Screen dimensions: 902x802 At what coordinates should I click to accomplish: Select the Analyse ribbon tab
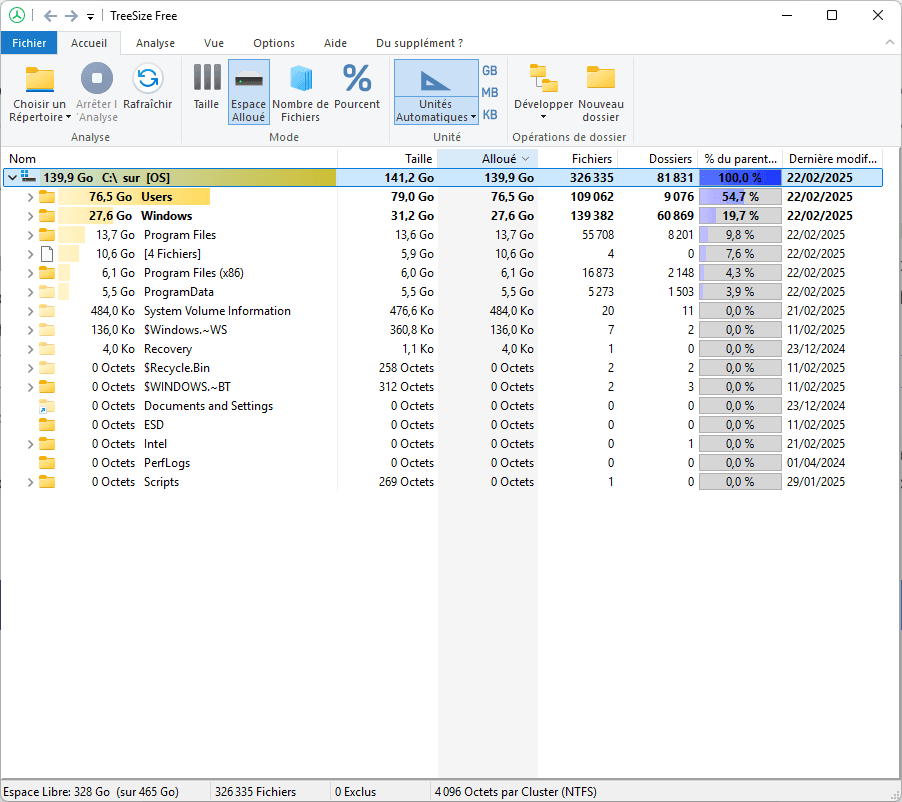click(x=155, y=43)
